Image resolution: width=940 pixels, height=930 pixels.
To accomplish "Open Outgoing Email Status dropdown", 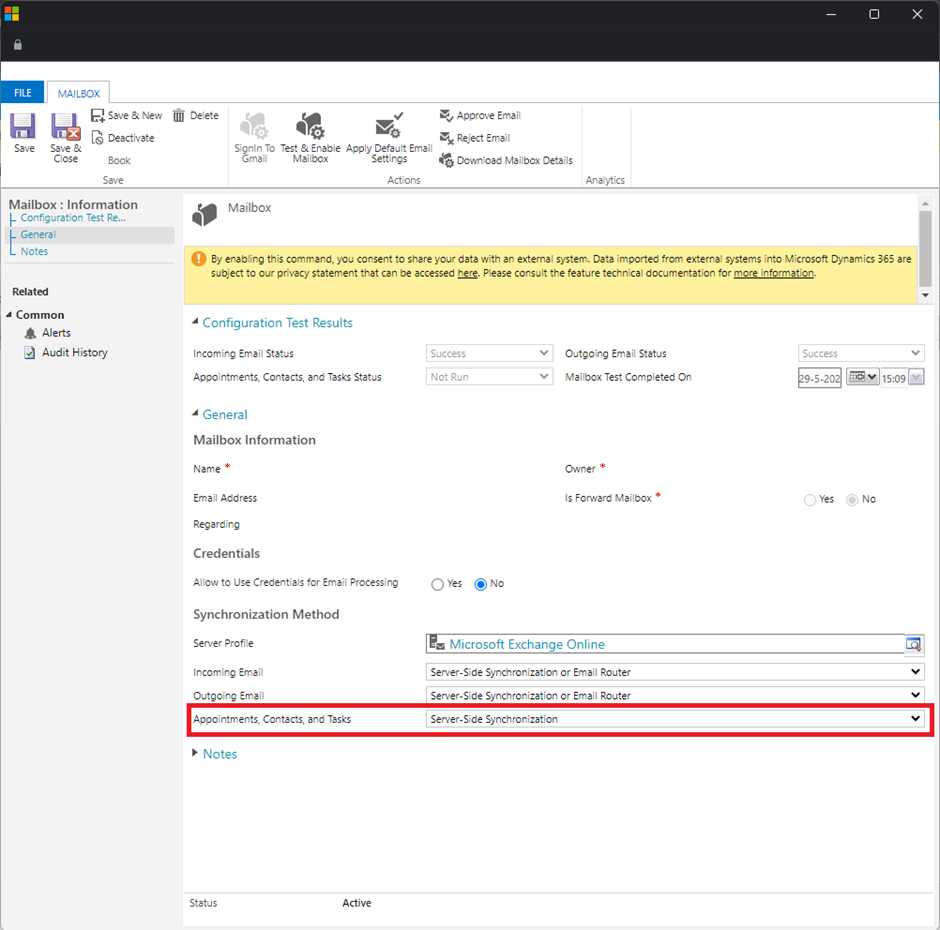I will click(x=861, y=353).
